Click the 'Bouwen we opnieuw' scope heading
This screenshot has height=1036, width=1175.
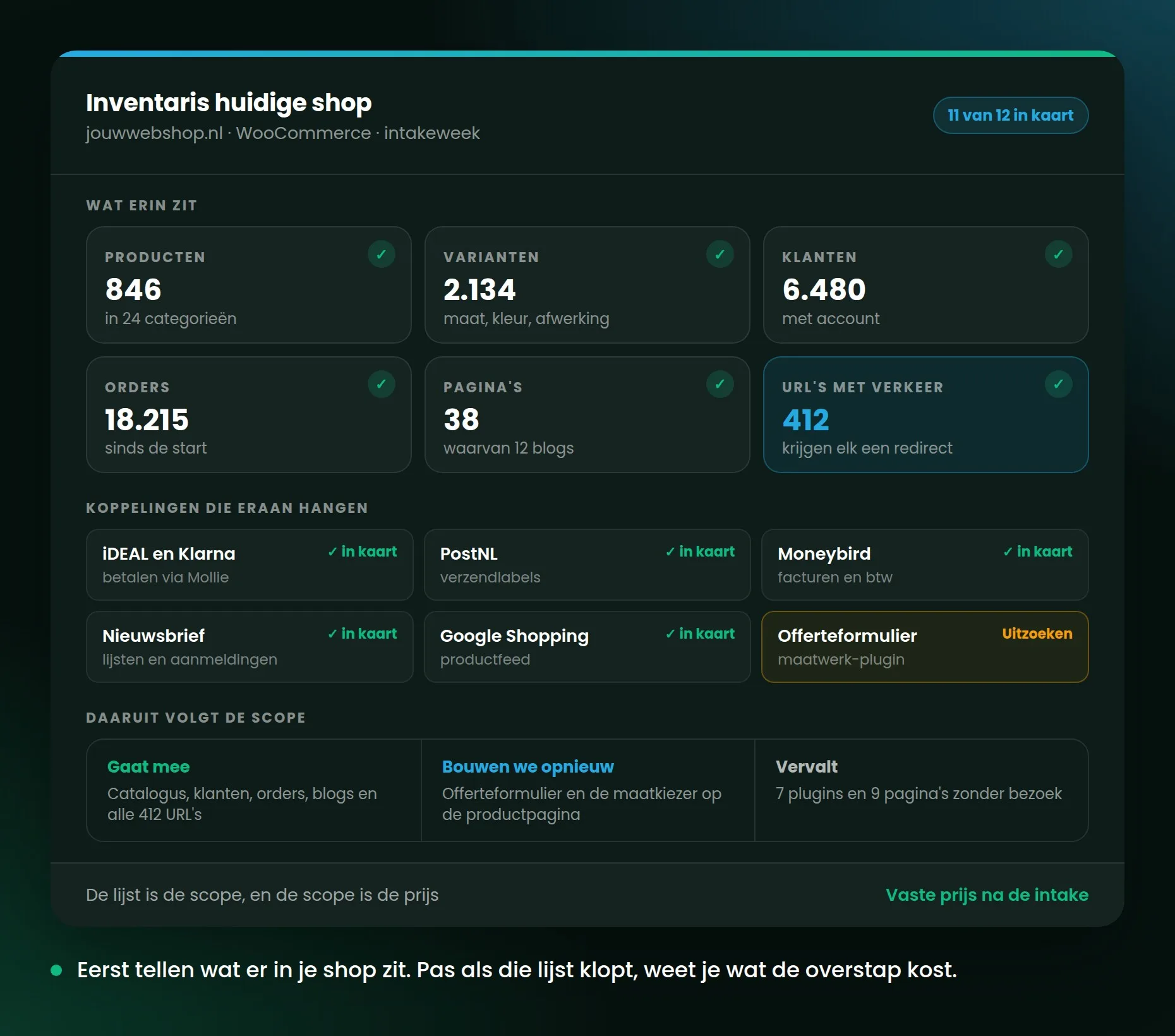[528, 766]
